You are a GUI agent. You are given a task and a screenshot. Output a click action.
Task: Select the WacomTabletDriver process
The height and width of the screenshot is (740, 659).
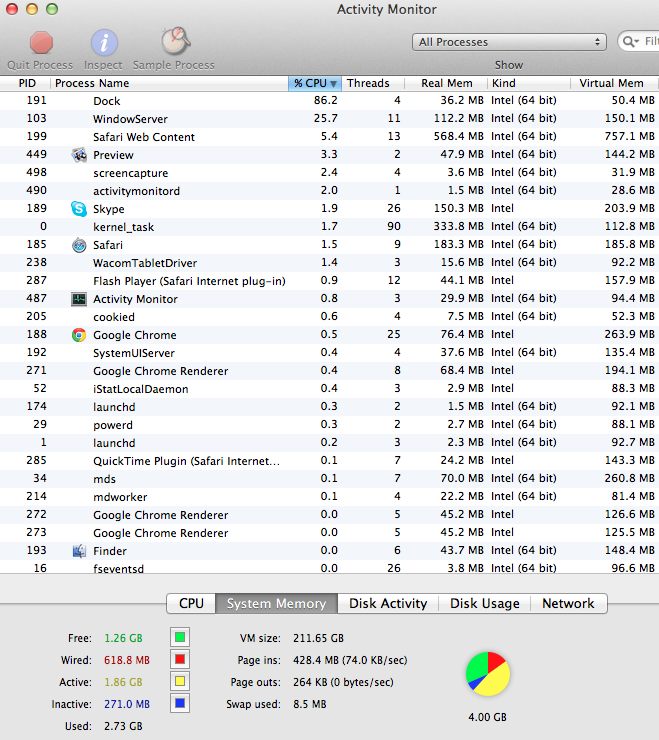(x=330, y=262)
